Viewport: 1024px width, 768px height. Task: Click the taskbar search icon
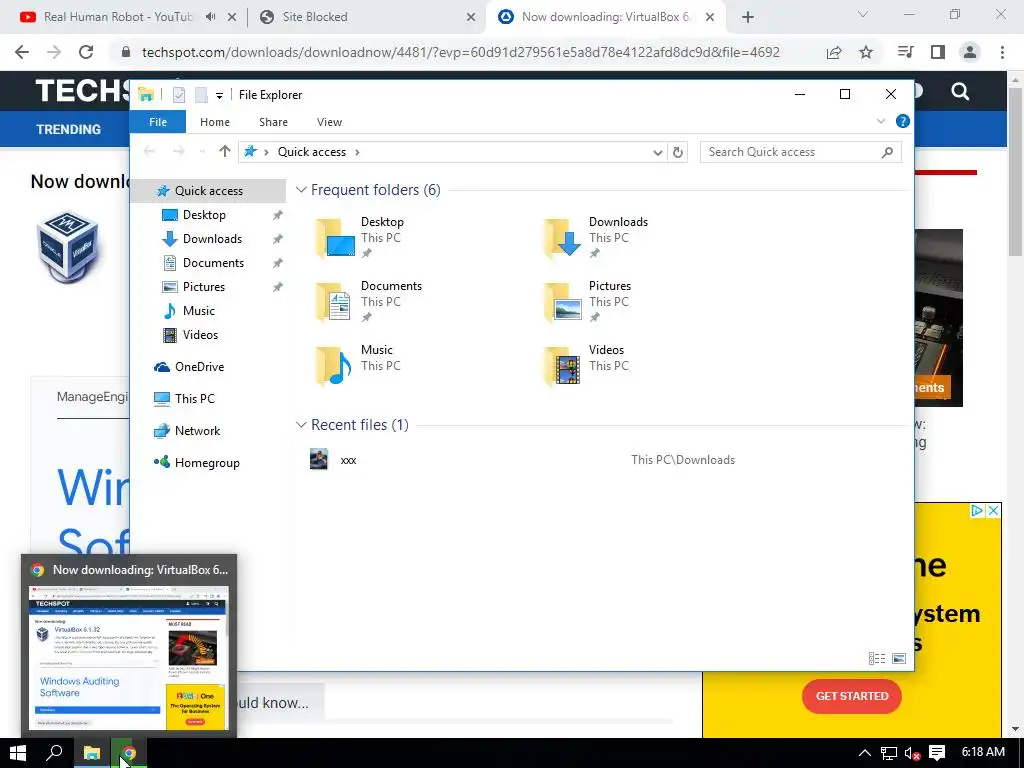click(x=55, y=754)
